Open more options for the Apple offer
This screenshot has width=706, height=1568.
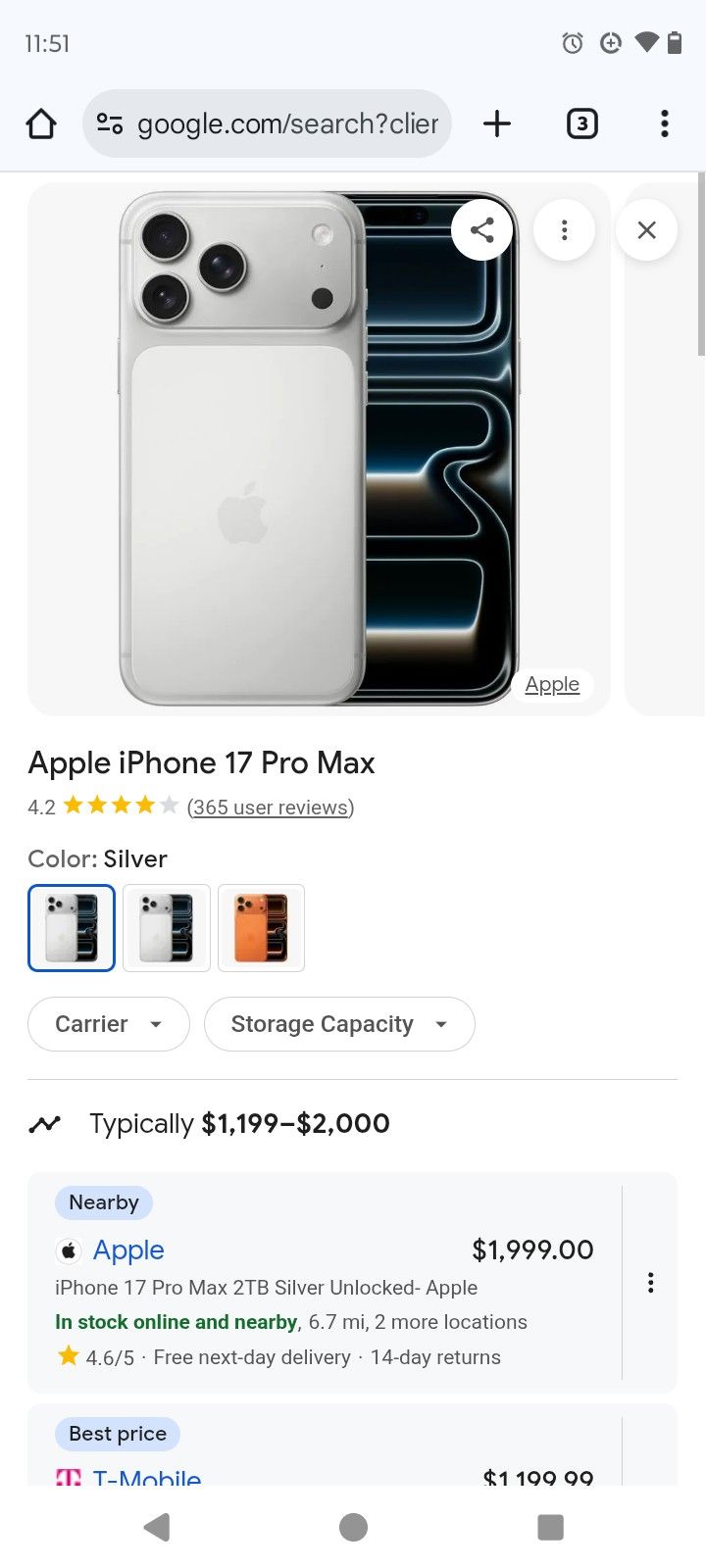650,1283
